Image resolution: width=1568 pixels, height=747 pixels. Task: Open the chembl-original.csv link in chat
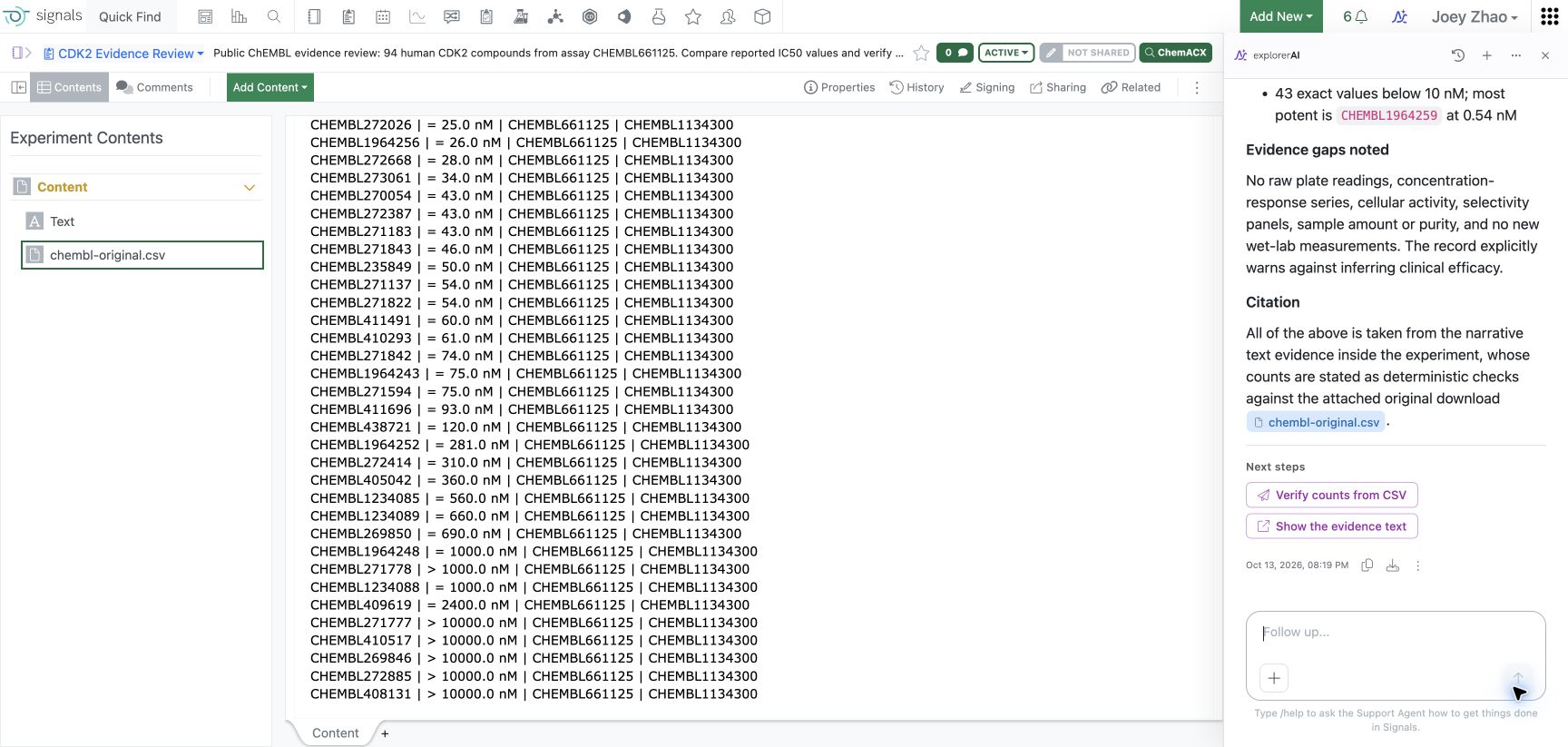[x=1316, y=422]
